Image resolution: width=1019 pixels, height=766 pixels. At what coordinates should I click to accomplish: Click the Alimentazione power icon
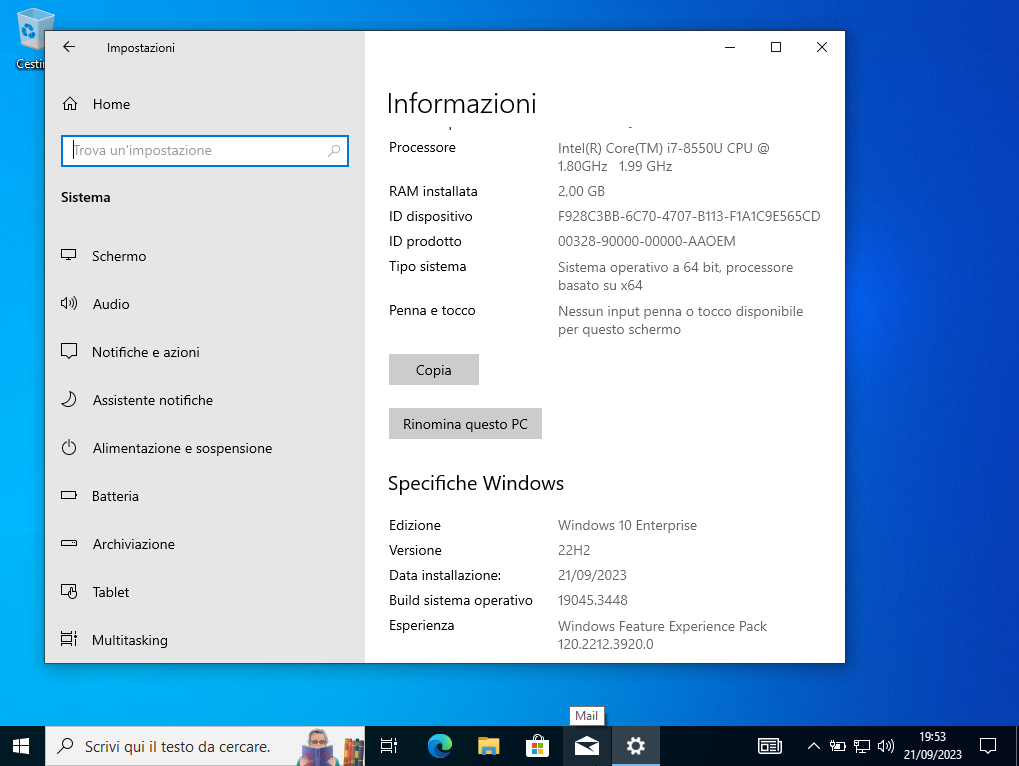(x=69, y=448)
